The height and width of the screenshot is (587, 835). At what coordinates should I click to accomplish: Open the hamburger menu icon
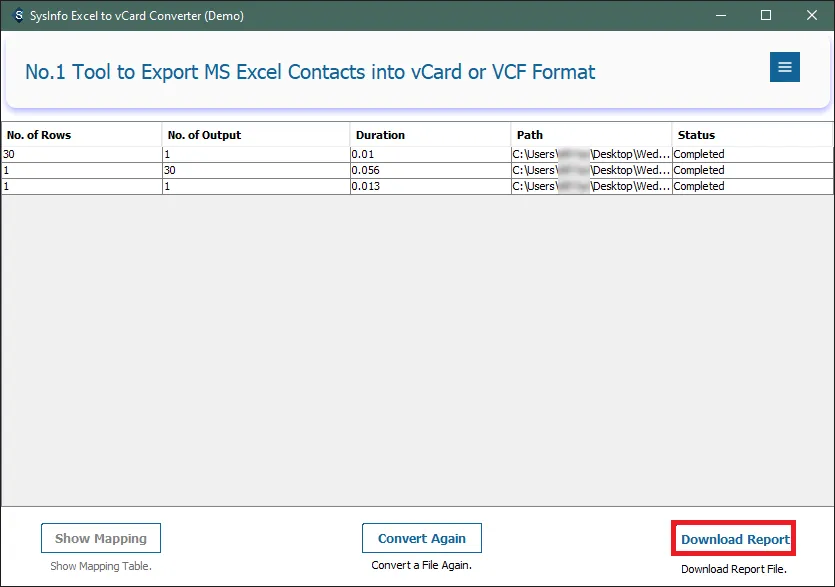784,67
